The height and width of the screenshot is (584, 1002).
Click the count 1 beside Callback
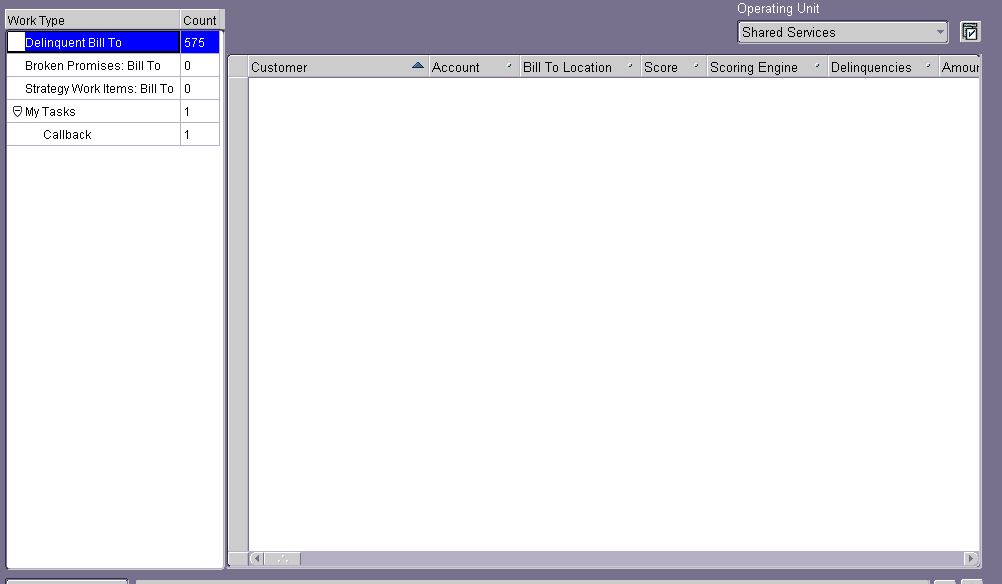200,135
